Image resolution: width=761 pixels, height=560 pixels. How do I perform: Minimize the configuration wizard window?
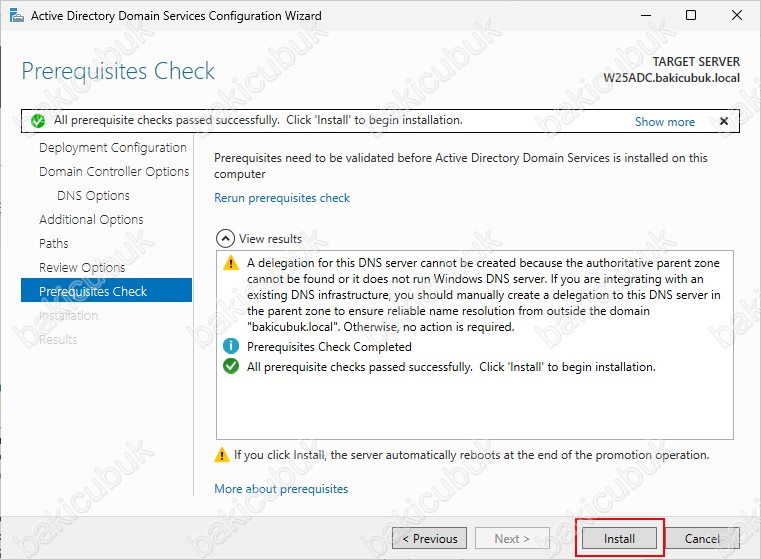tap(646, 16)
